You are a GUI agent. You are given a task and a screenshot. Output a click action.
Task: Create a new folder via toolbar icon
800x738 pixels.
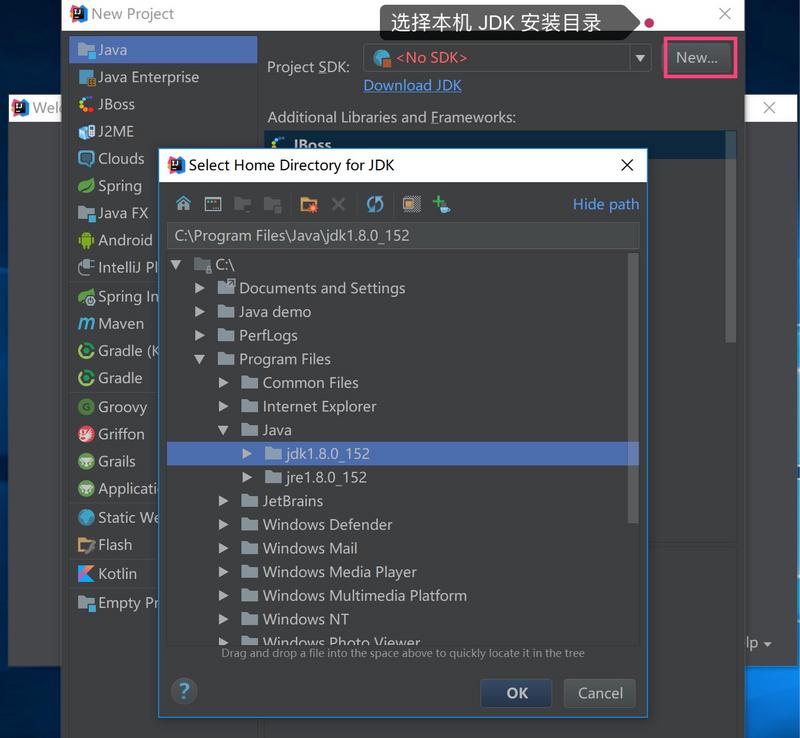(309, 205)
